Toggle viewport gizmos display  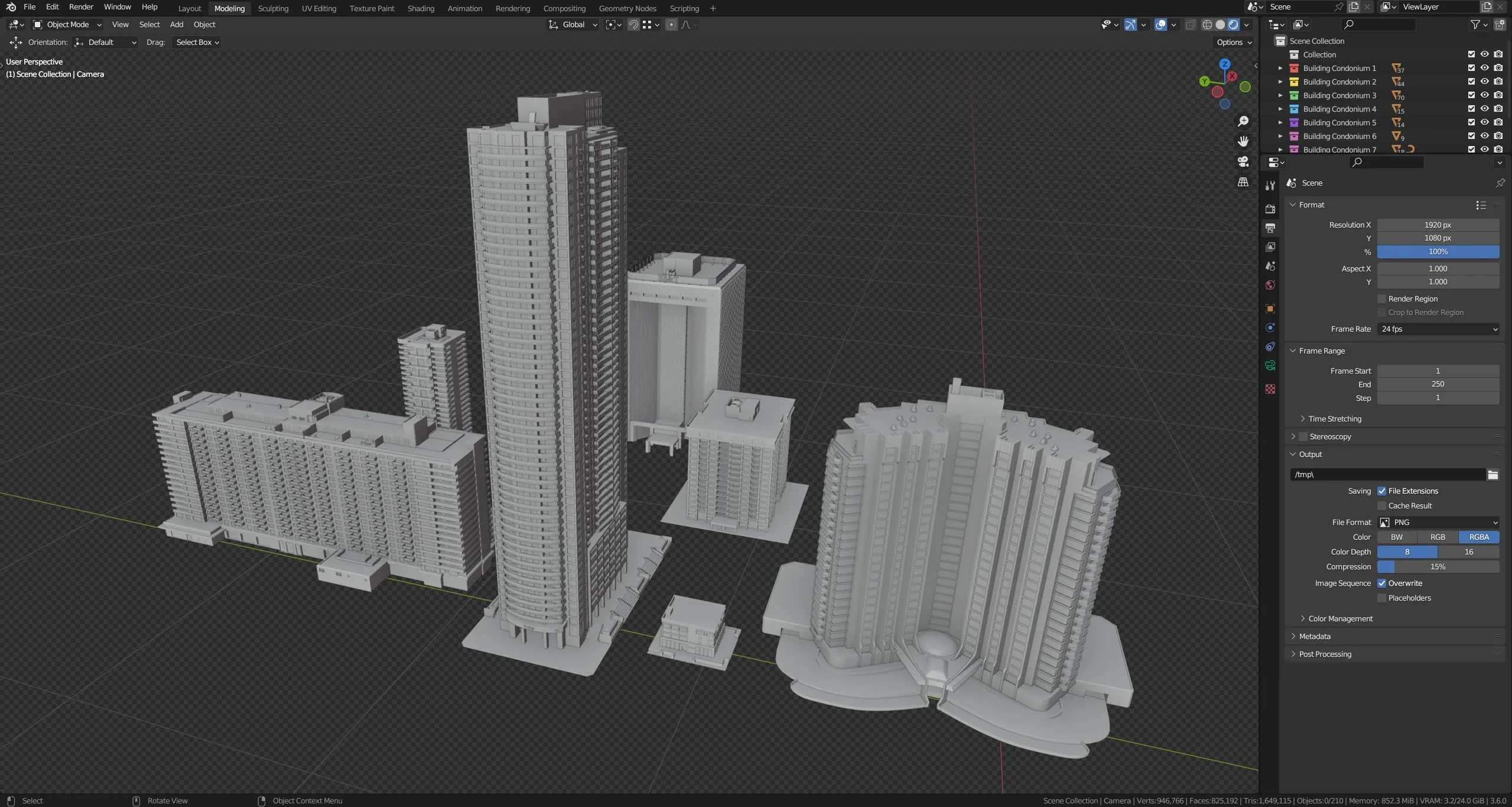point(1130,24)
